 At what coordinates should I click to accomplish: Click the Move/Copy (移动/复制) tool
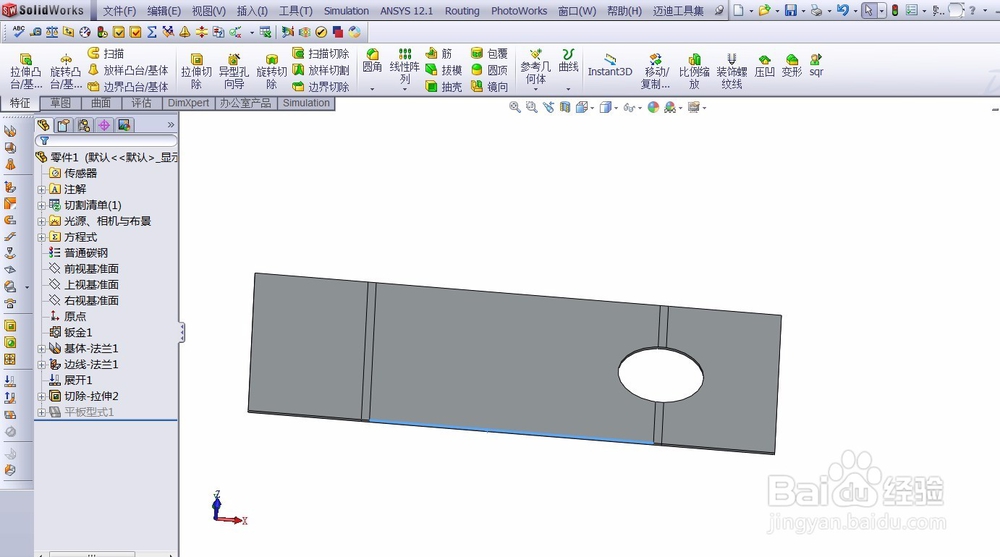(655, 71)
